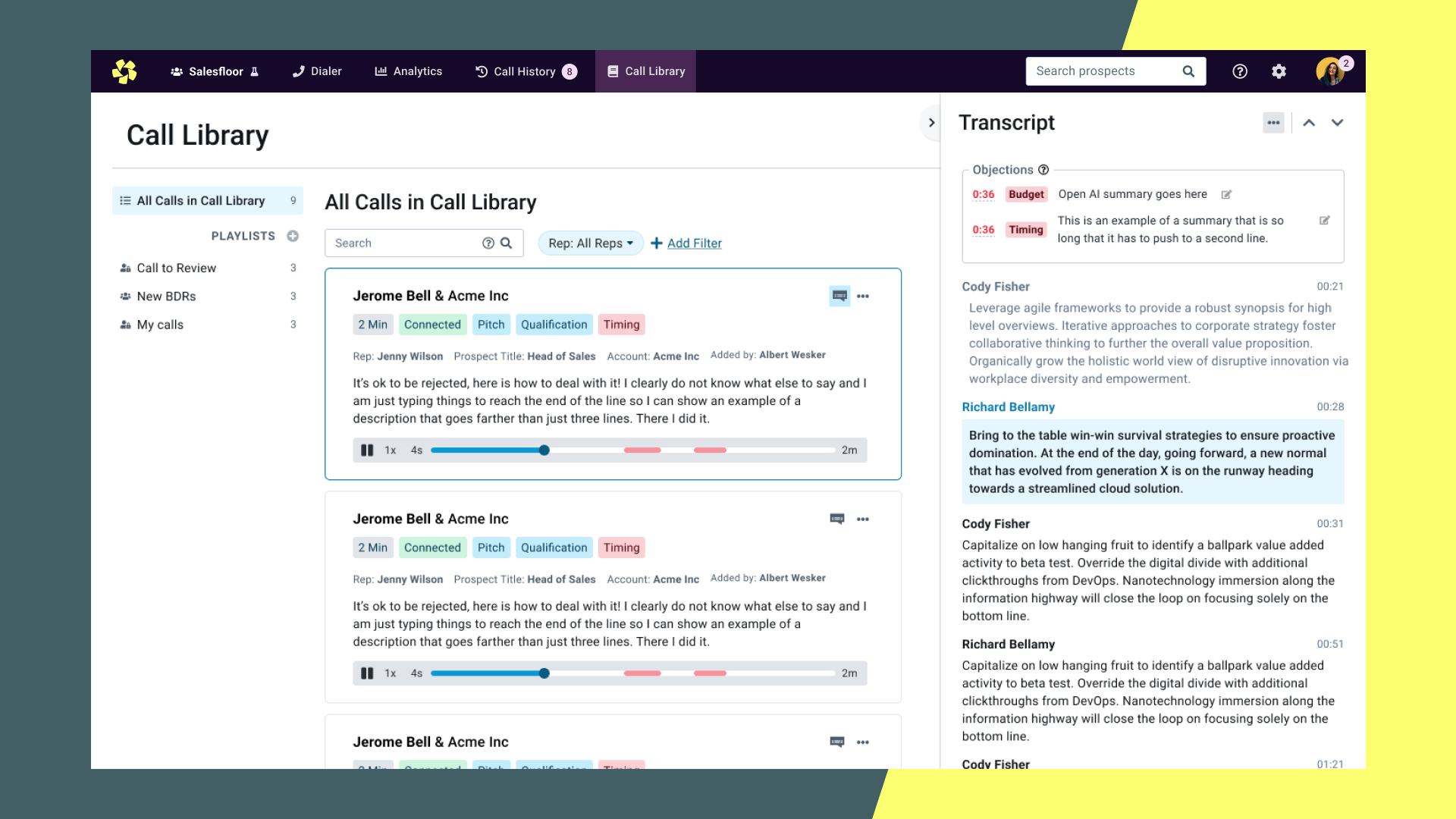Image resolution: width=1456 pixels, height=819 pixels.
Task: Select Call to Review playlist
Action: [x=176, y=268]
